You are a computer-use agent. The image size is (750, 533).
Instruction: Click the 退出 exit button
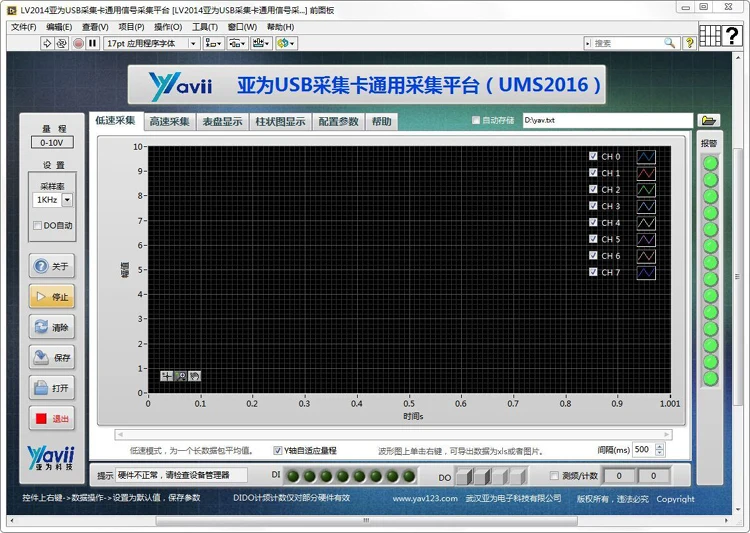coord(52,419)
